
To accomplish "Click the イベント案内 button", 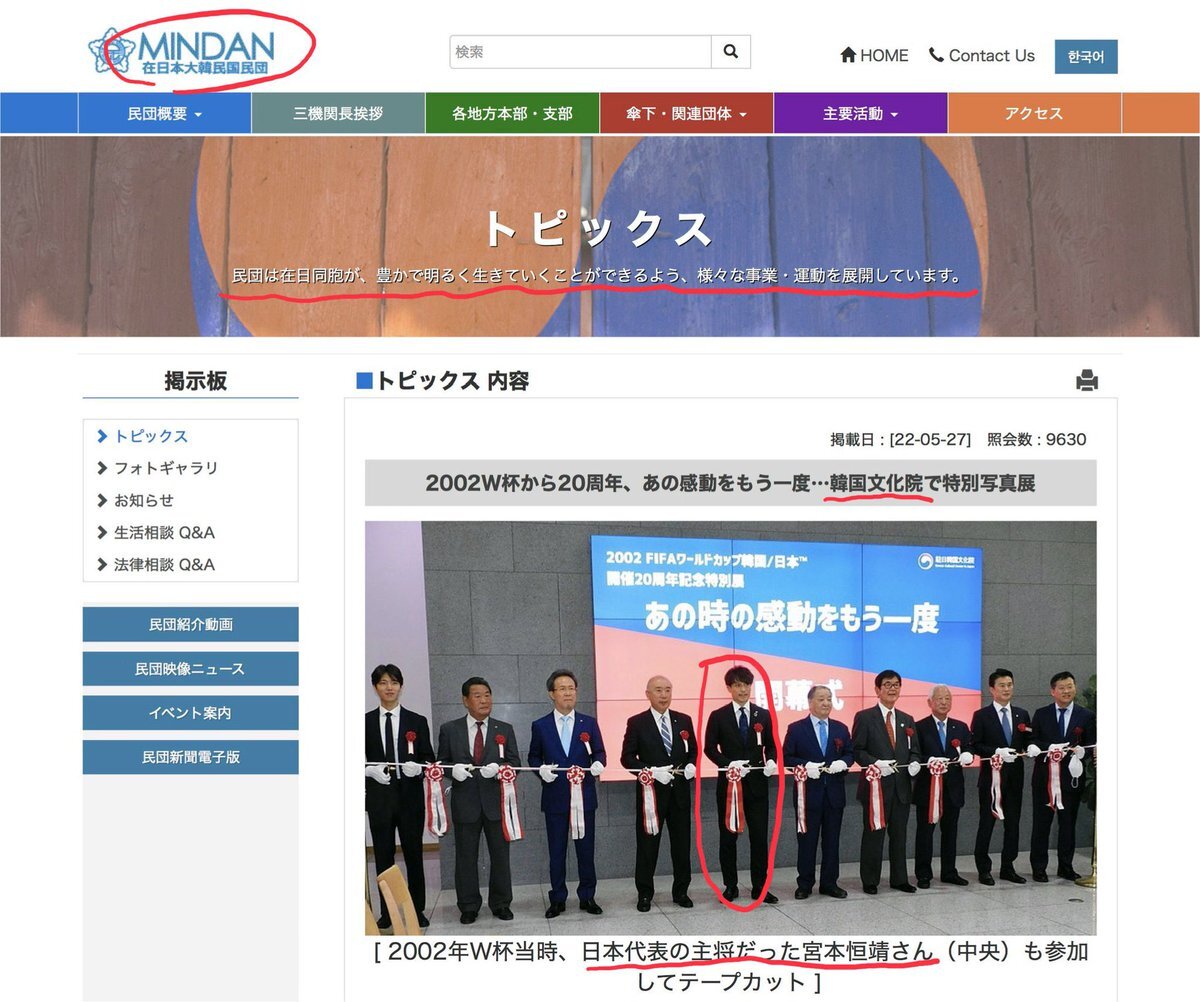I will (190, 713).
